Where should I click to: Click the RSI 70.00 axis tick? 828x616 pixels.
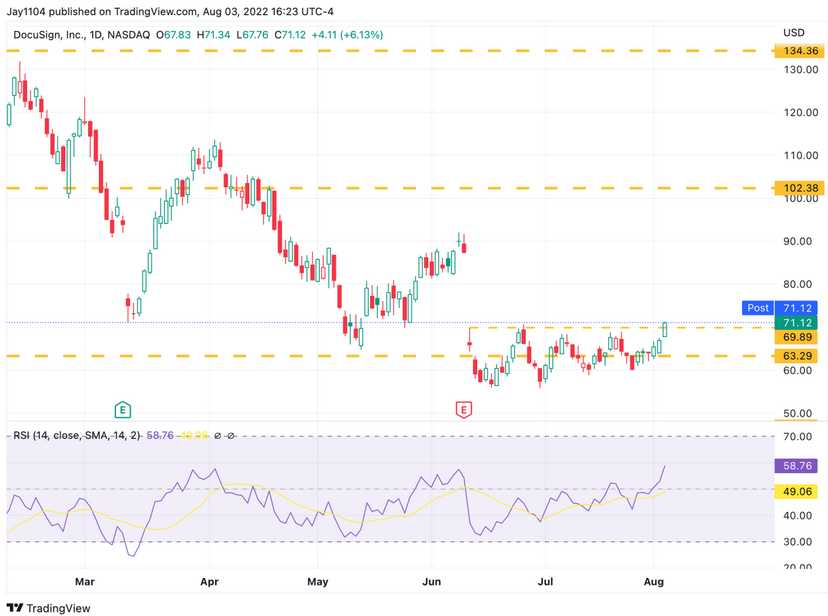pos(797,437)
